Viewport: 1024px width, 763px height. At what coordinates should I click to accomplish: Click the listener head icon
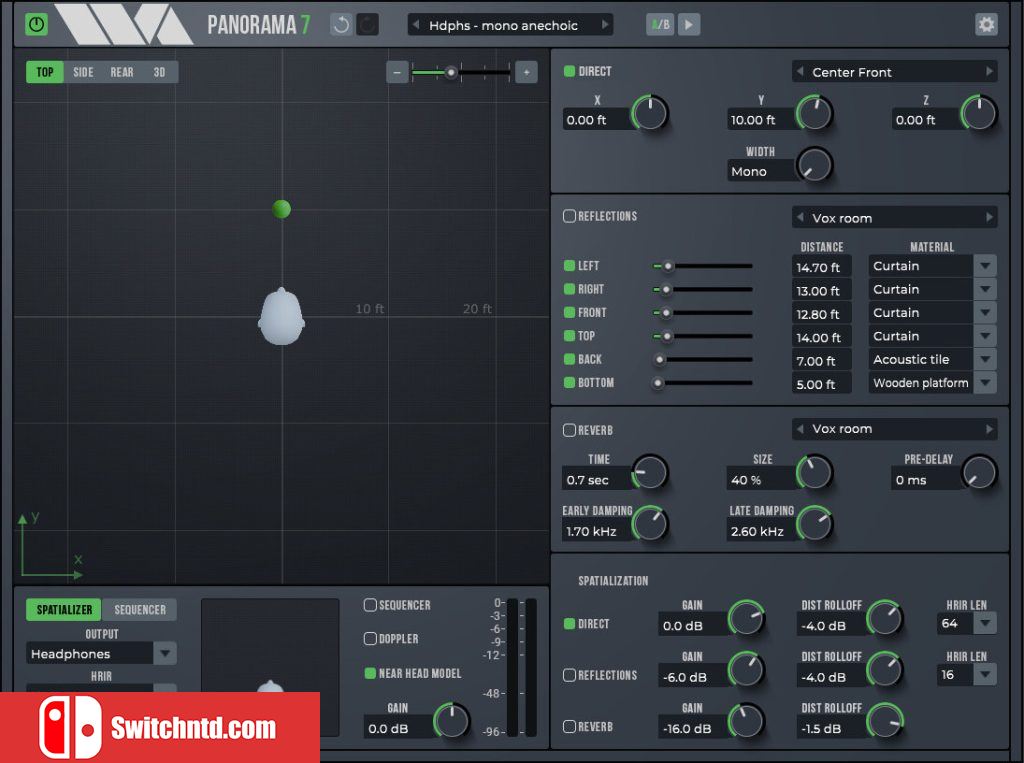[281, 316]
